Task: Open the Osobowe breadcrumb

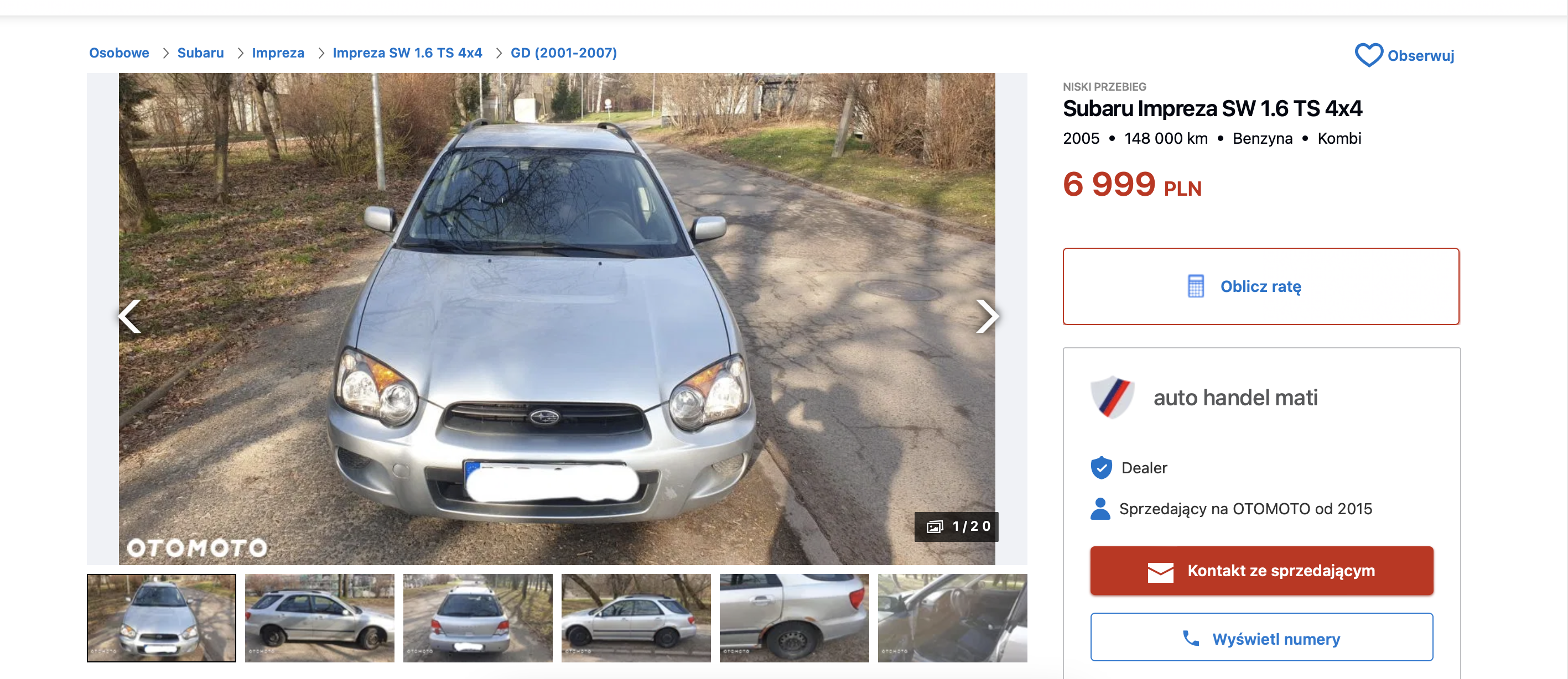Action: [x=120, y=53]
